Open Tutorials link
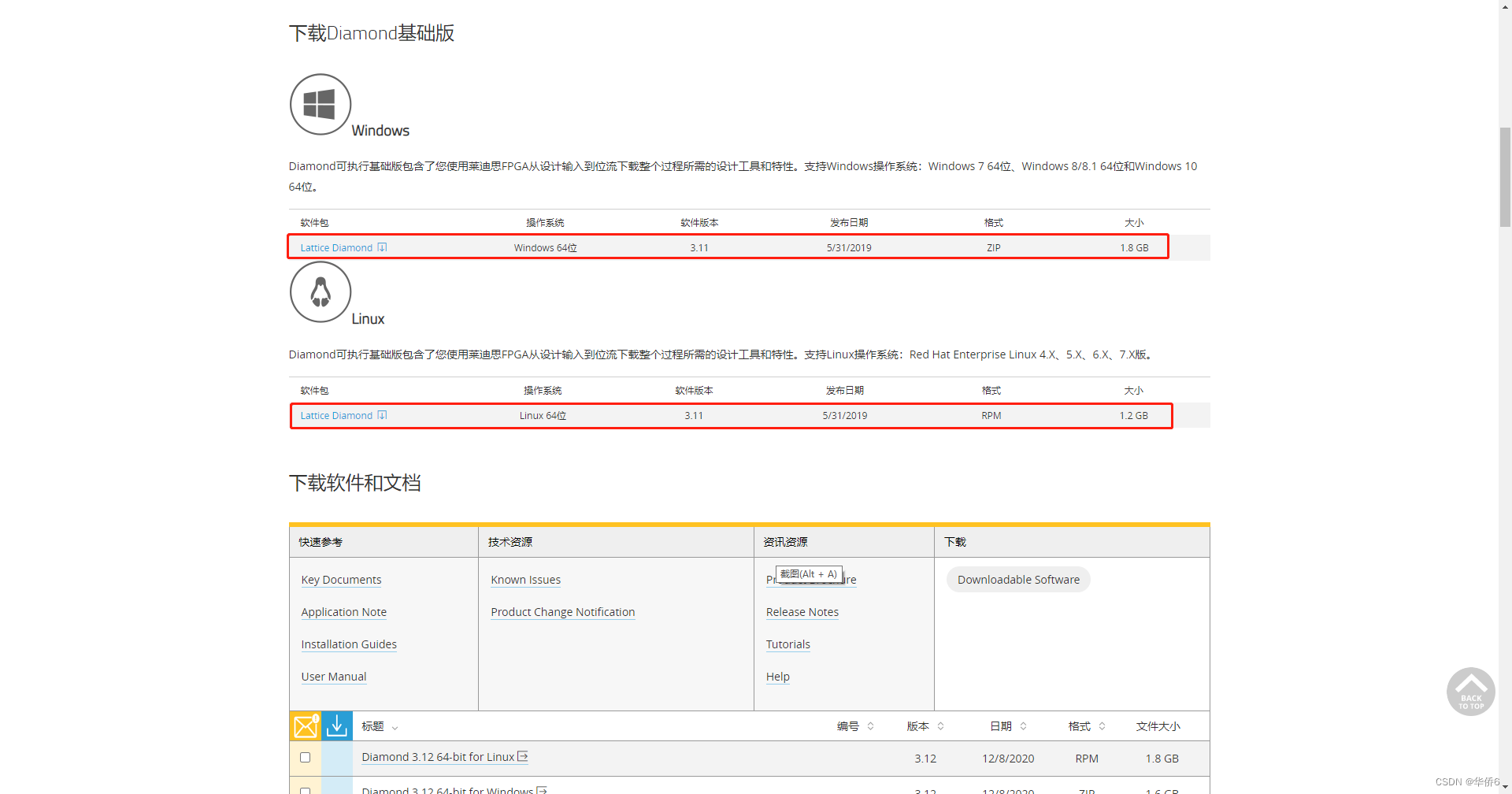The image size is (1512, 794). tap(788, 644)
